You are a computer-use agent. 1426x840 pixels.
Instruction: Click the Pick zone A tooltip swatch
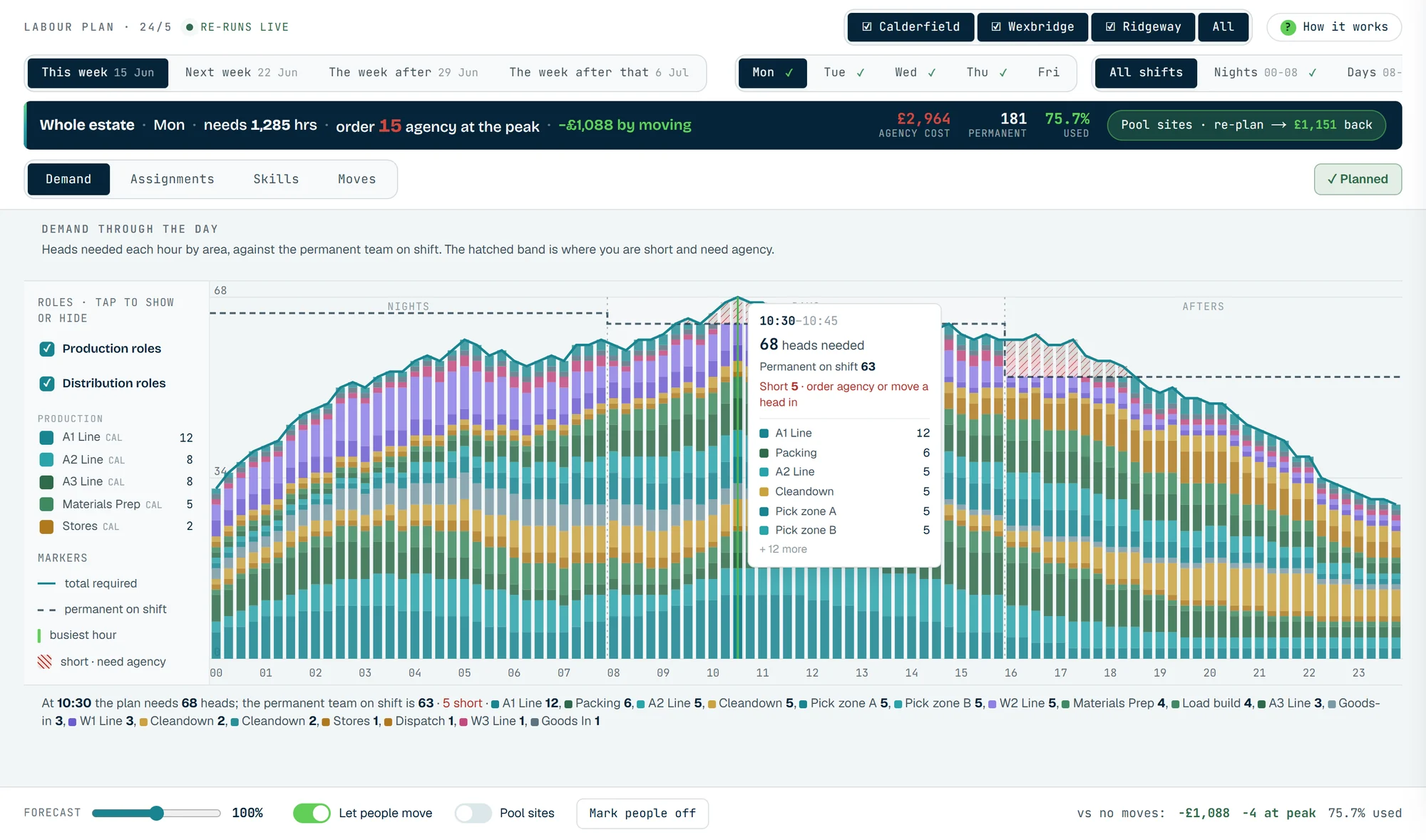pos(764,511)
